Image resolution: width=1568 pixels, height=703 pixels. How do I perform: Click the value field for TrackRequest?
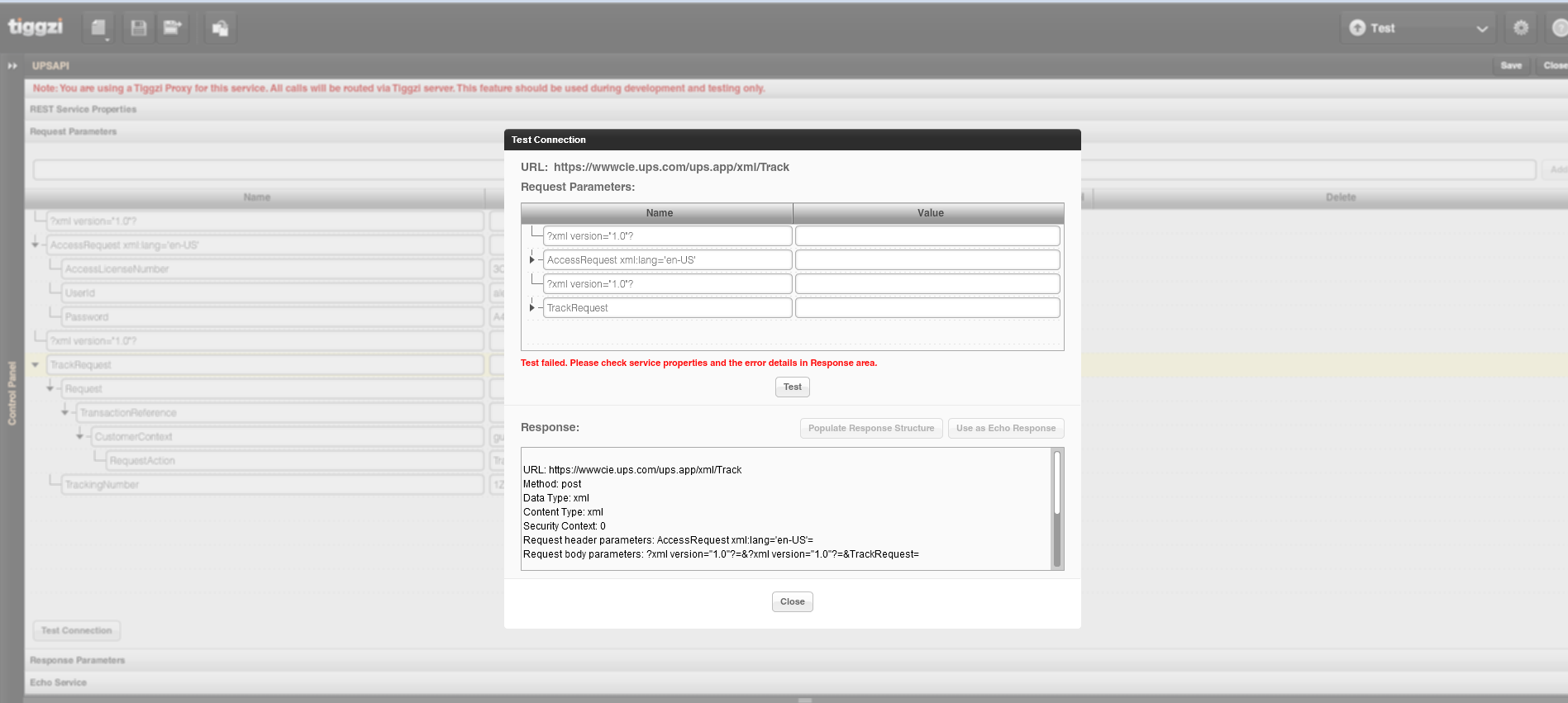927,308
